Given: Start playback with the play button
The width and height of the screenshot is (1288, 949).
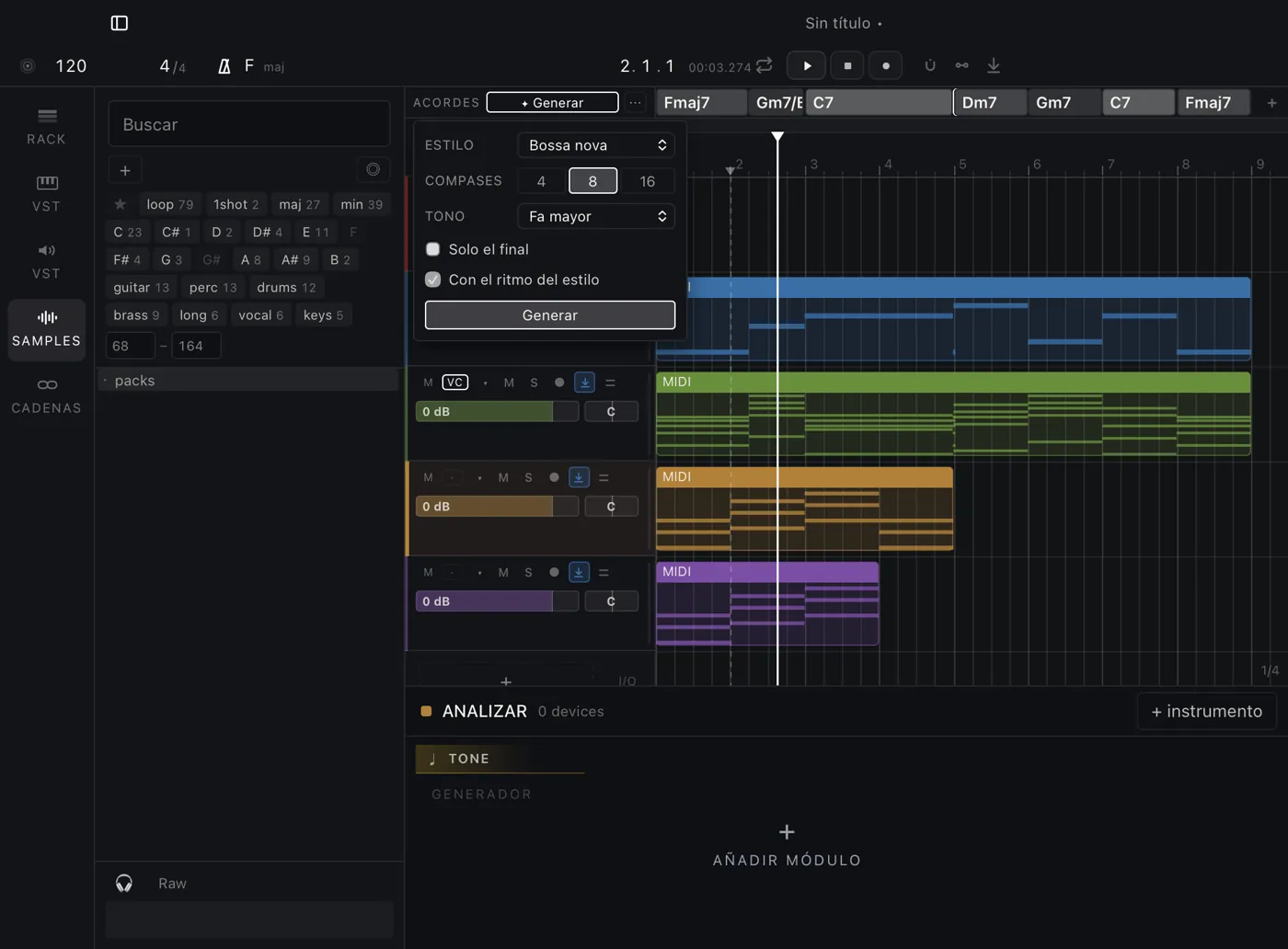Looking at the screenshot, I should click(x=807, y=65).
